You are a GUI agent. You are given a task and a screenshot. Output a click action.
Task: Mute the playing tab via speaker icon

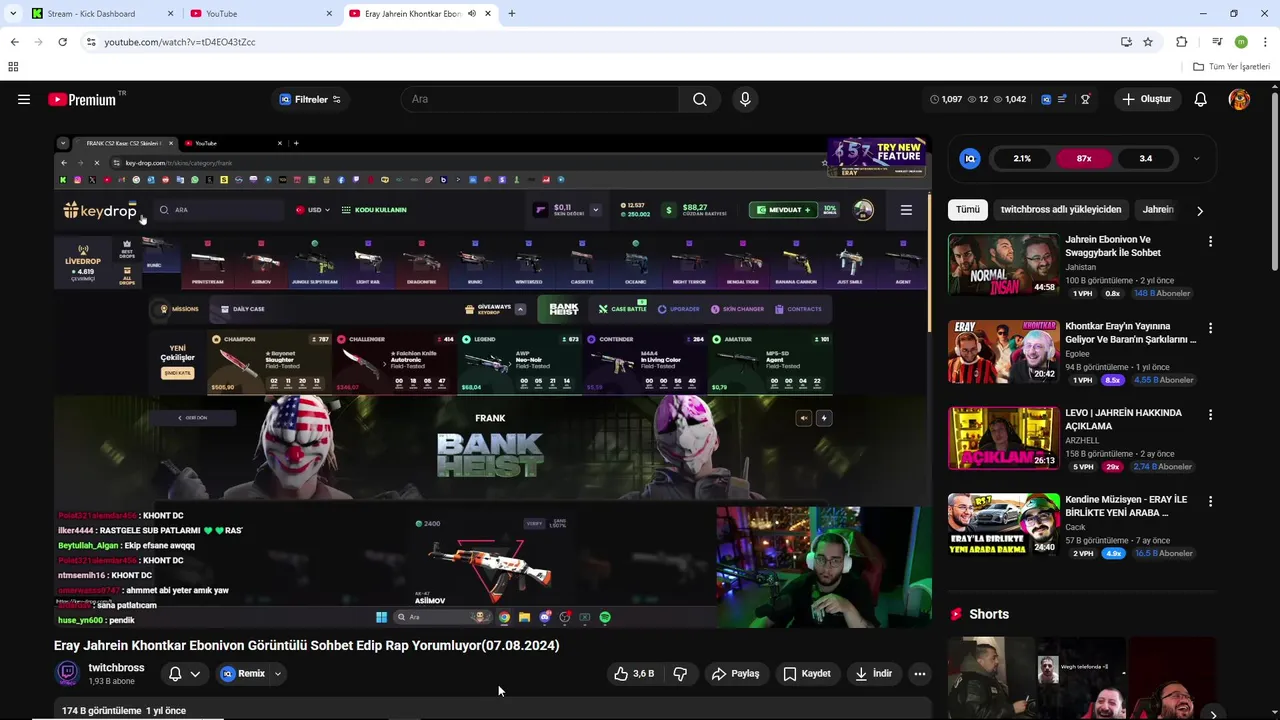[471, 14]
